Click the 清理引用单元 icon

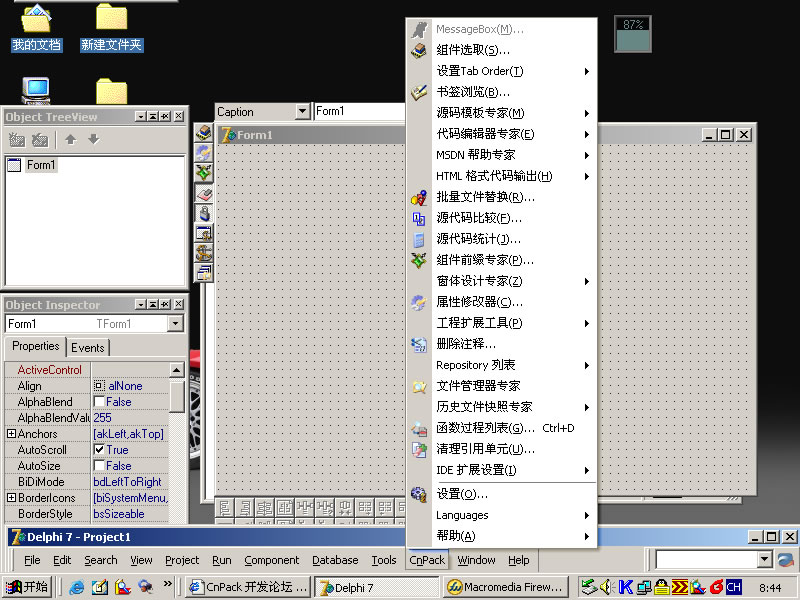(420, 449)
